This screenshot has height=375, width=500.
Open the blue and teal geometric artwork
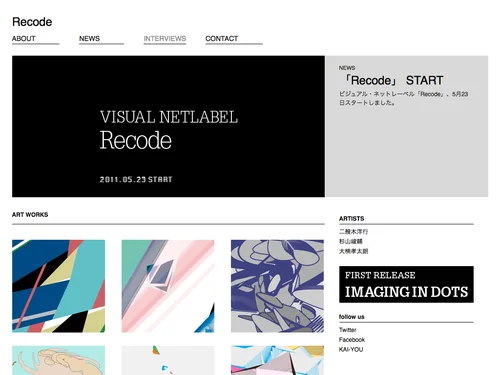click(x=58, y=286)
